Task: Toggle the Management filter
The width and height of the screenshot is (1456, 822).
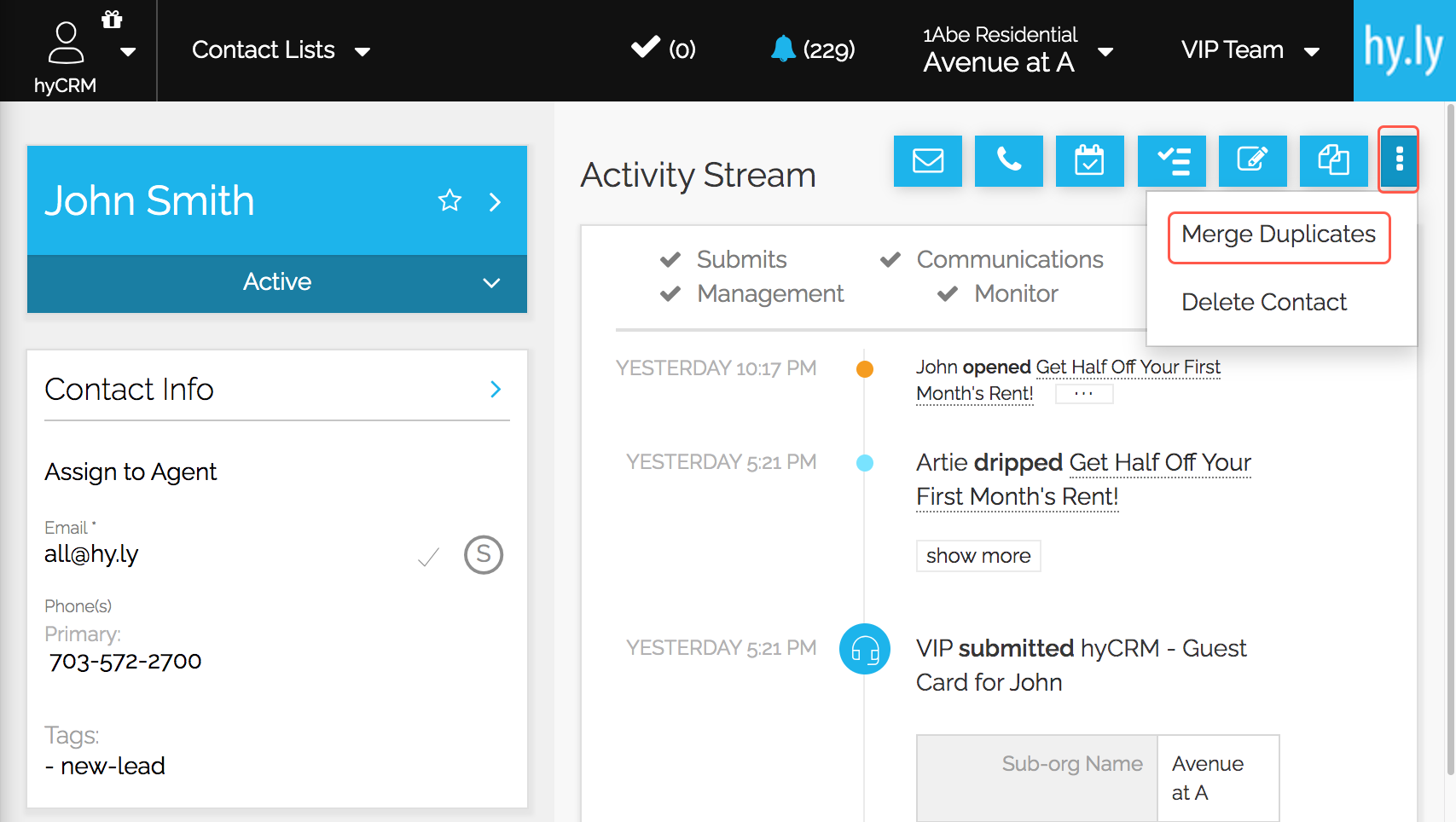Action: (x=751, y=293)
